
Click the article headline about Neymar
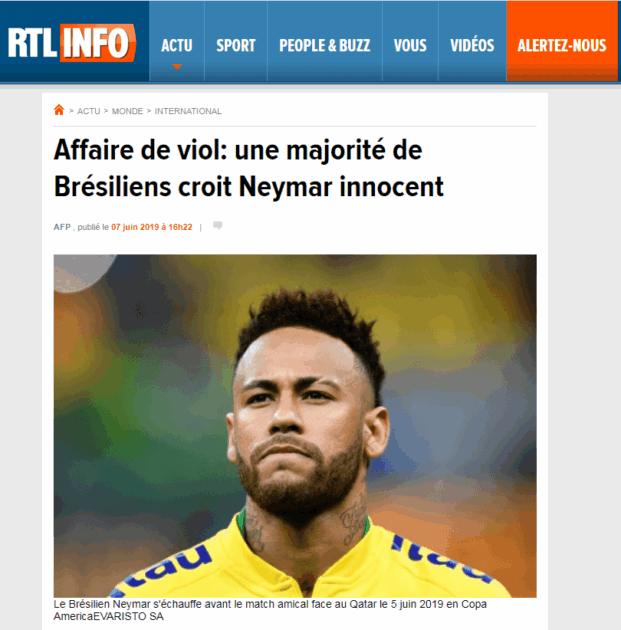249,168
